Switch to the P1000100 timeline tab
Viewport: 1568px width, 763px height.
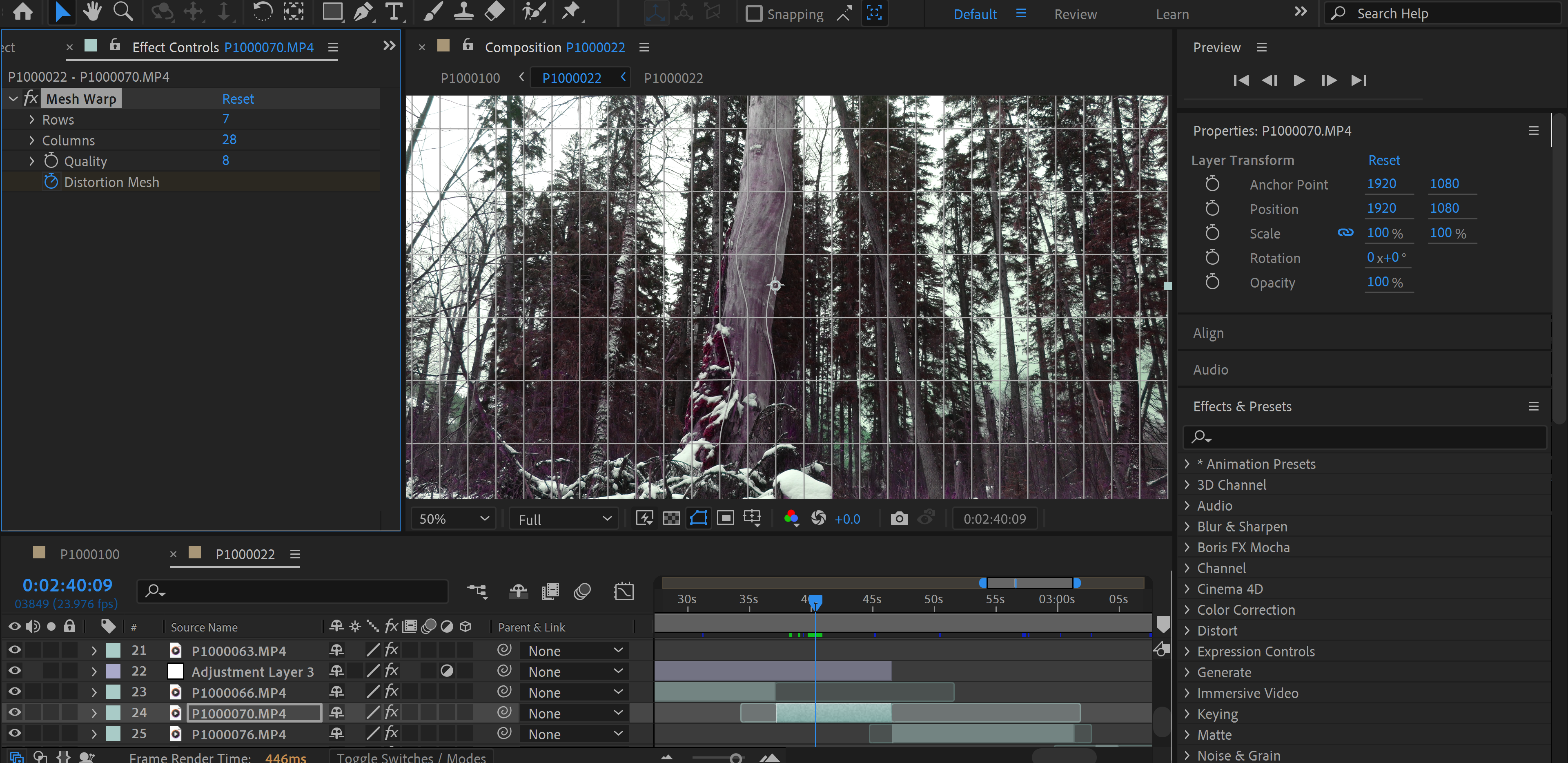[x=89, y=554]
